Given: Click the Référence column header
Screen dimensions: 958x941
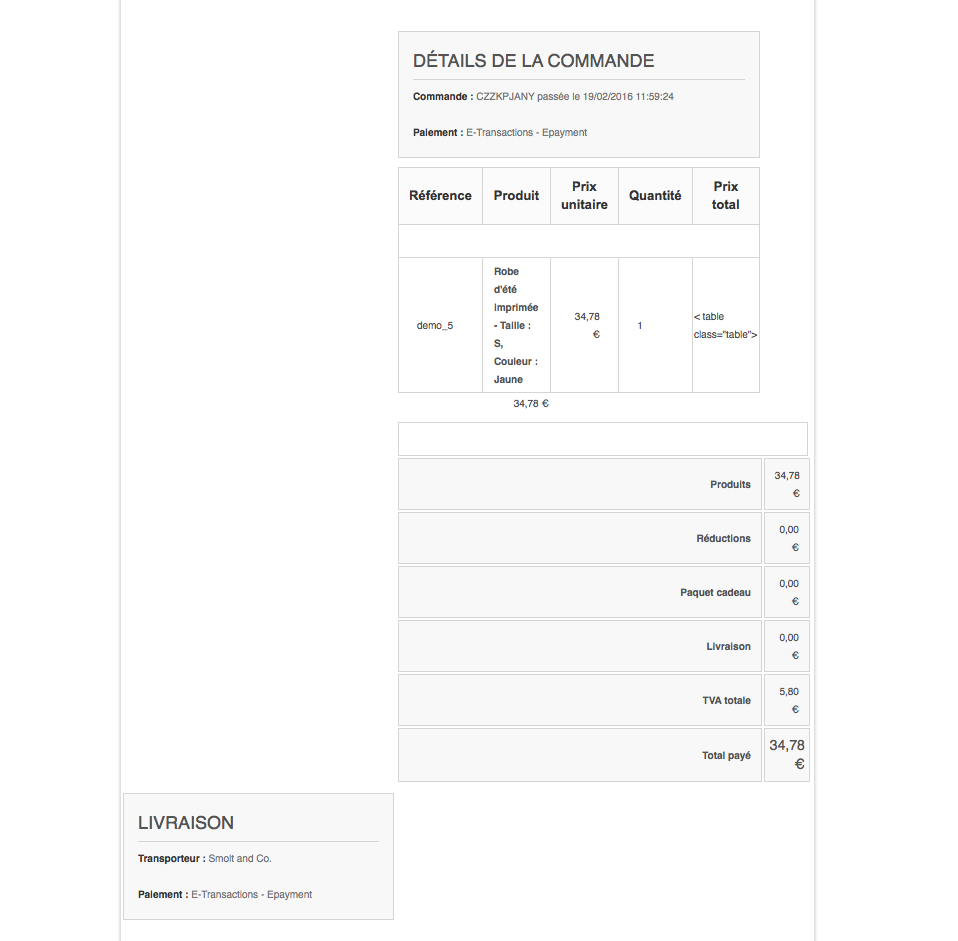Looking at the screenshot, I should click(440, 196).
